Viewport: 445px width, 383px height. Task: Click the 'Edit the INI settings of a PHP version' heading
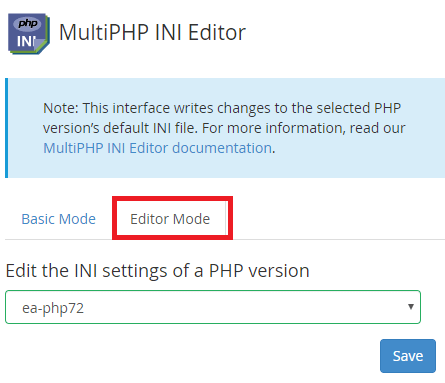[157, 271]
